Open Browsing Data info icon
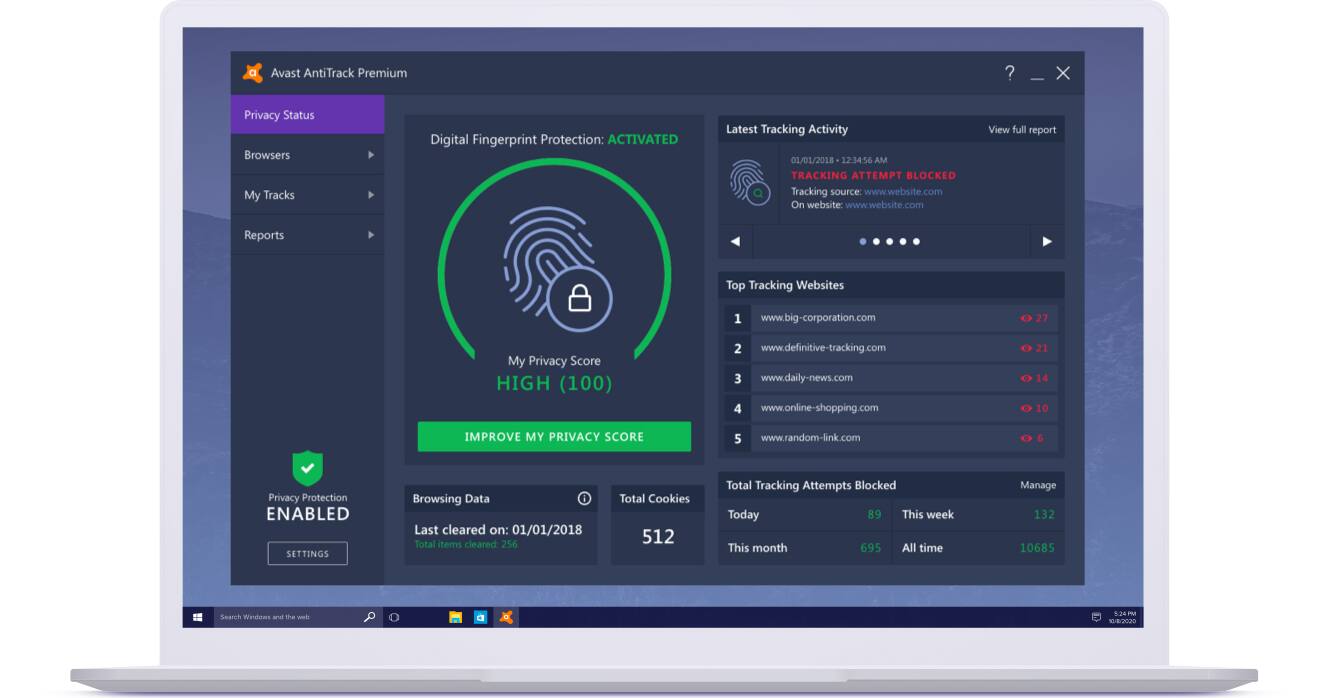The height and width of the screenshot is (698, 1328). tap(584, 498)
